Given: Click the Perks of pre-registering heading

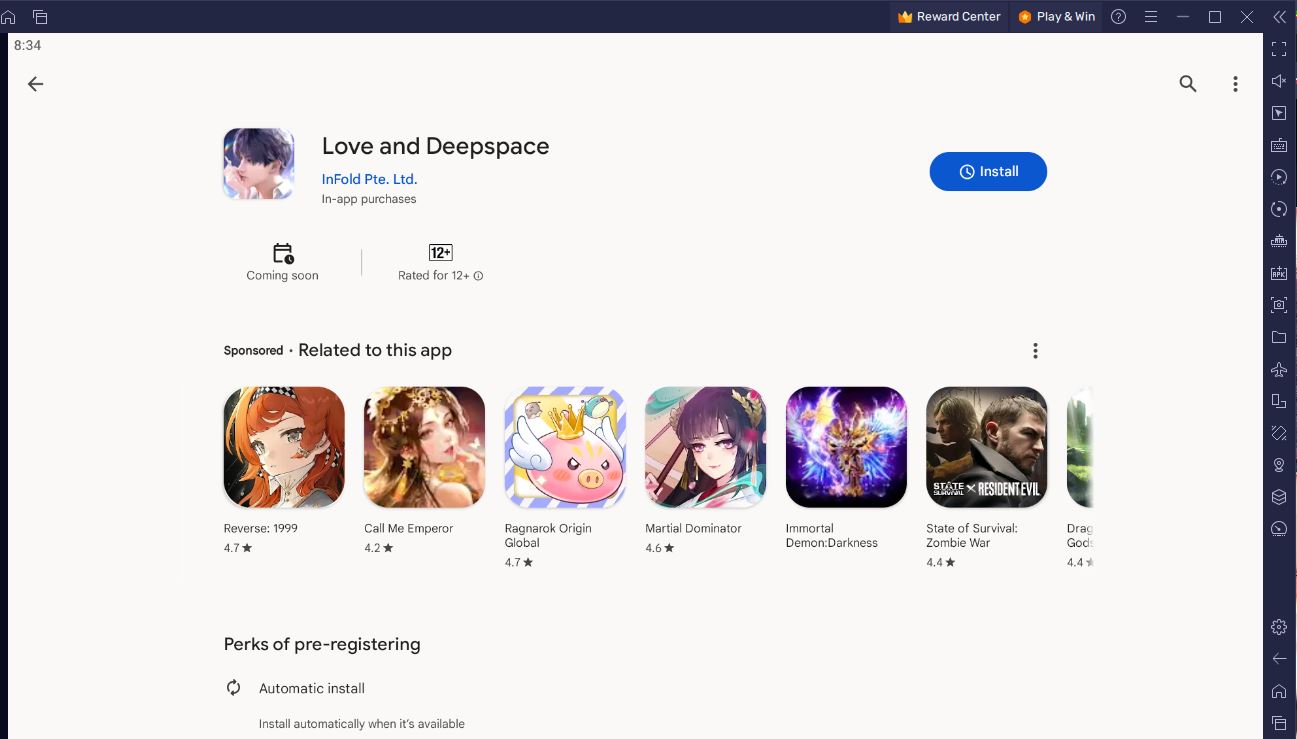Looking at the screenshot, I should (x=322, y=645).
